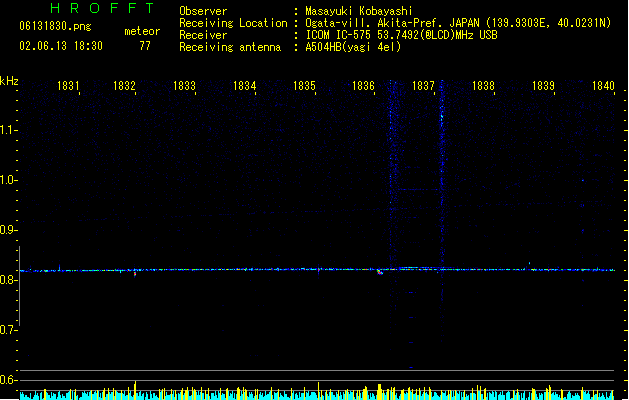The height and width of the screenshot is (400, 629).
Task: Click the Observer field label
Action: click(203, 11)
